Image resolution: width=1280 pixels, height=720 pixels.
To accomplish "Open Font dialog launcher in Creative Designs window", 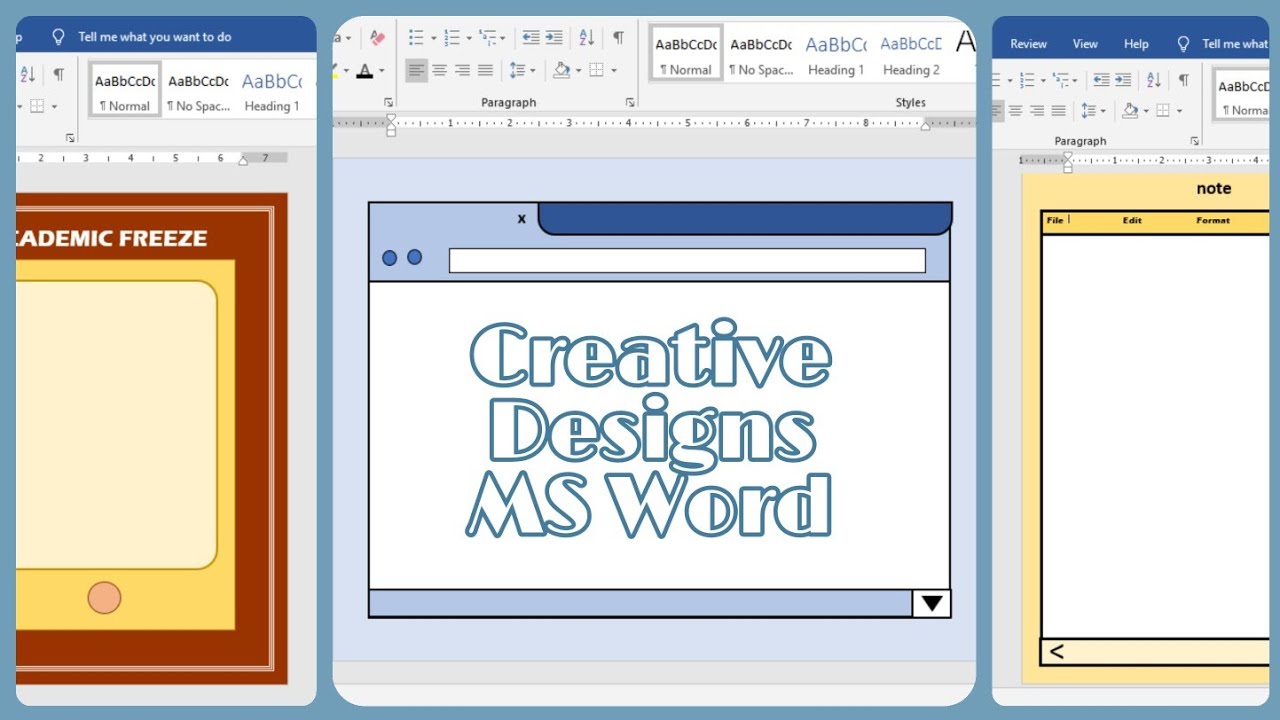I will pyautogui.click(x=388, y=102).
